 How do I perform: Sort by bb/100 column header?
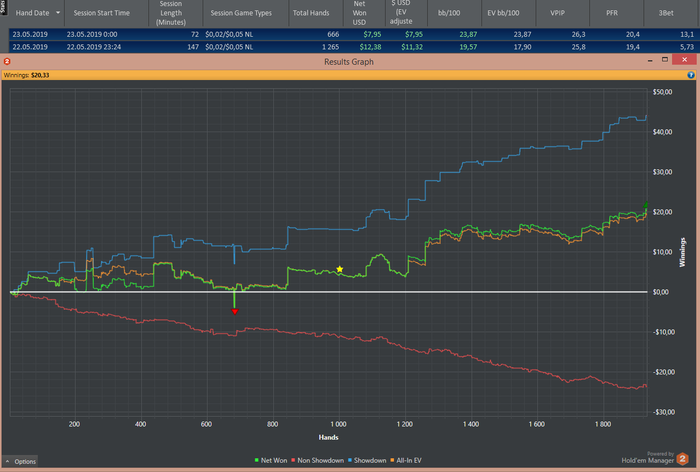[449, 13]
